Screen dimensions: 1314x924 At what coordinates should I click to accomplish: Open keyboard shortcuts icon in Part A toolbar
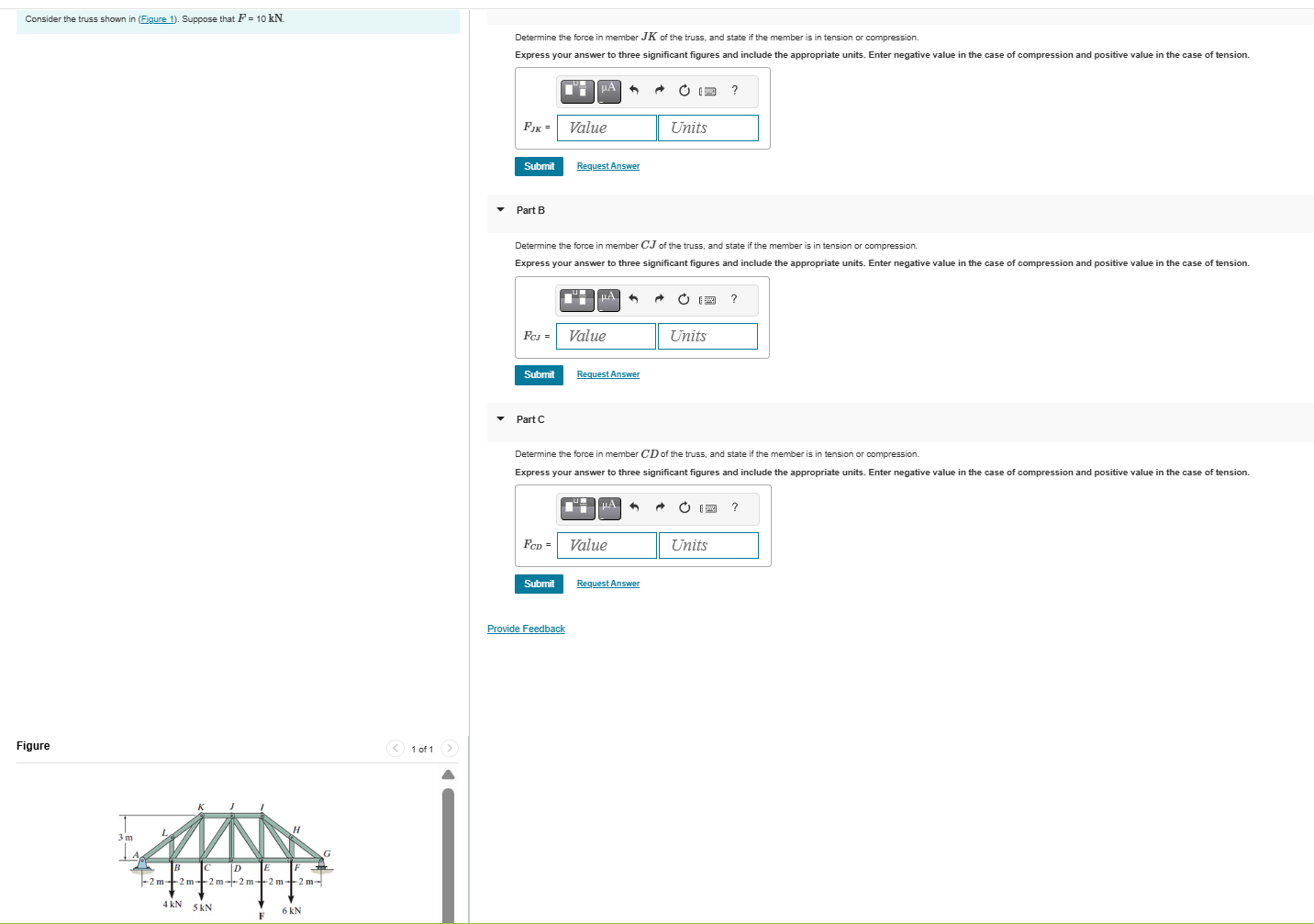tap(707, 91)
